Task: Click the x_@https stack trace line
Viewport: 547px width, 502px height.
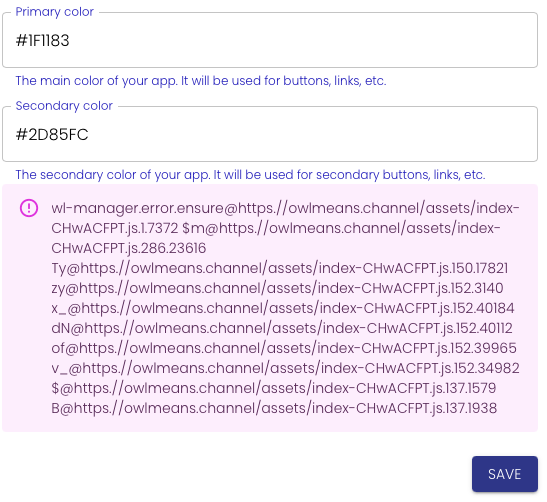Action: pyautogui.click(x=283, y=308)
